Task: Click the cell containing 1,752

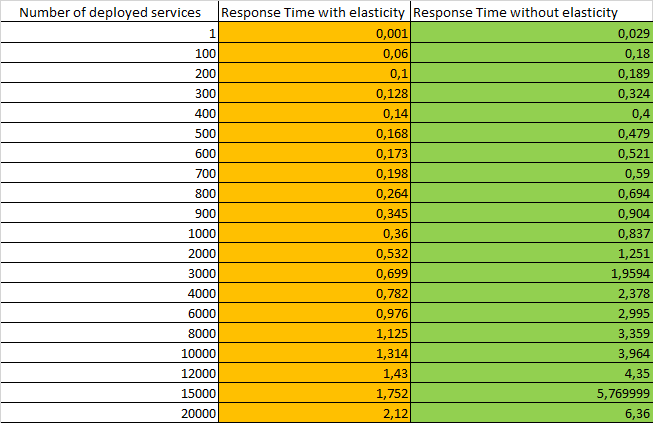Action: tap(314, 392)
